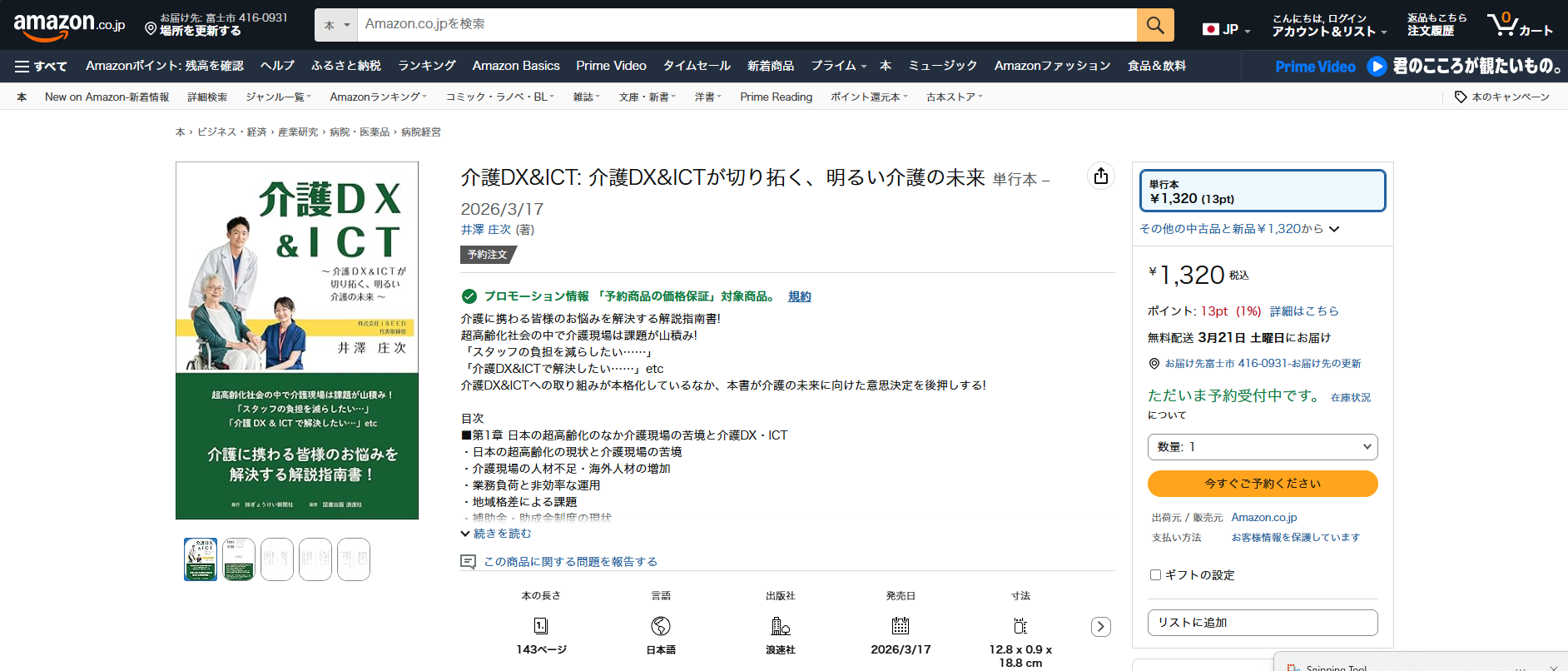Open ふるさと納税 in the nav bar

[x=346, y=66]
